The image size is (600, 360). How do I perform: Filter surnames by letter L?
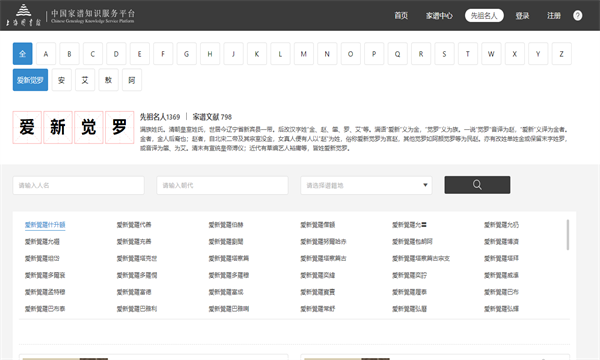(x=280, y=54)
